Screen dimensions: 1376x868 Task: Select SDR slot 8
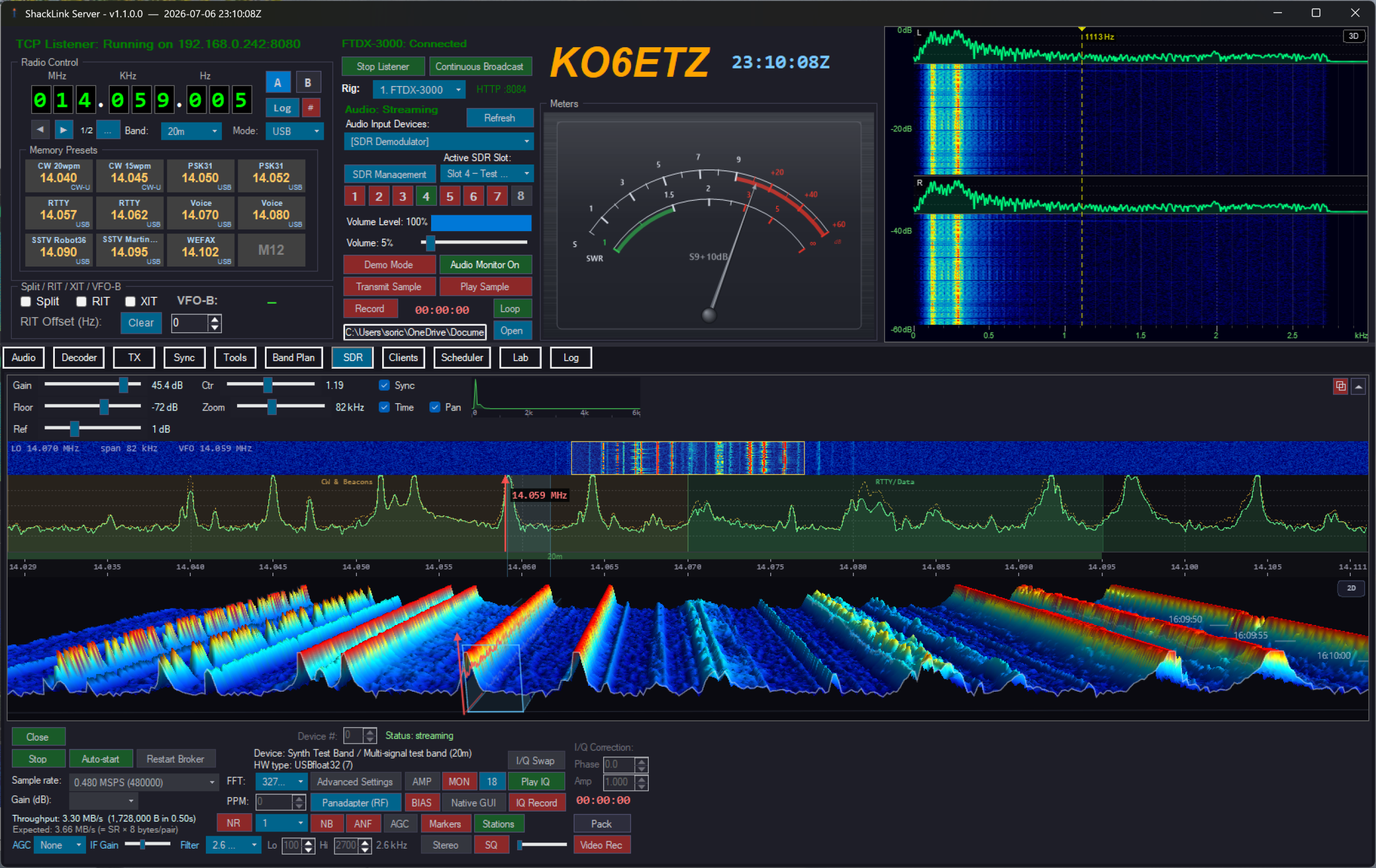click(x=521, y=197)
